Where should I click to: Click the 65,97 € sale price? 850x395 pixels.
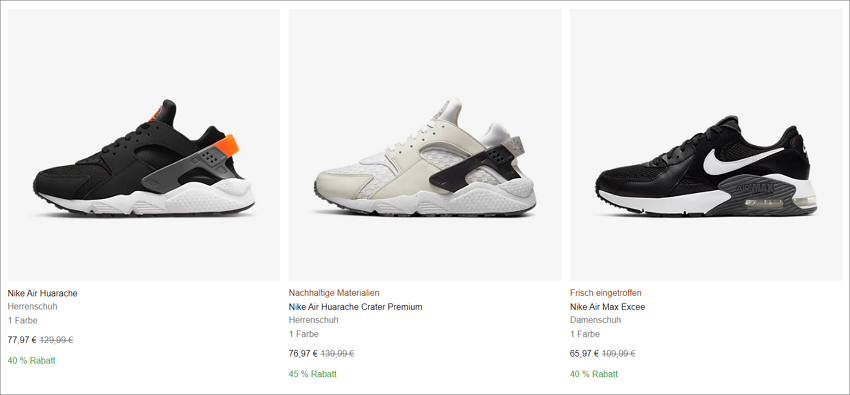point(584,354)
